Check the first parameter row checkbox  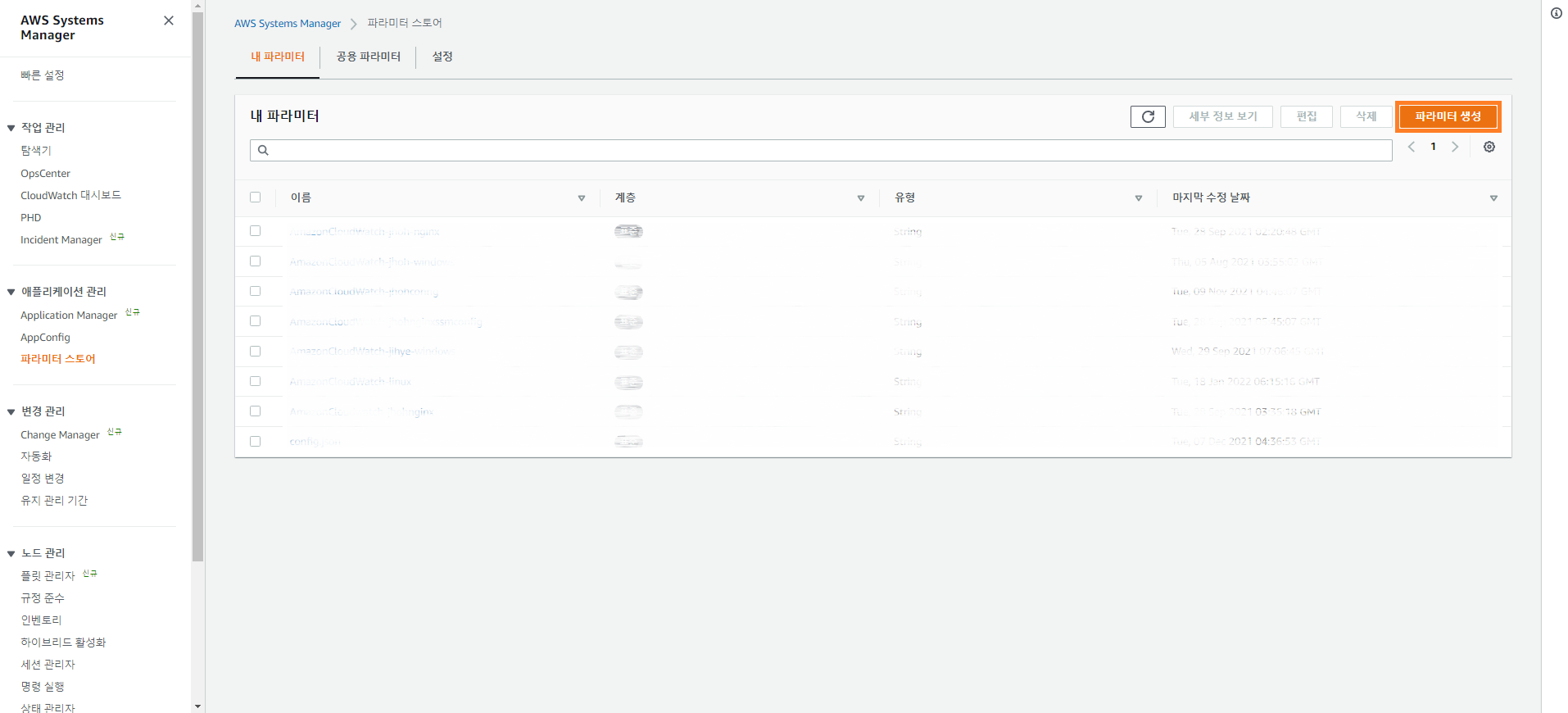(x=256, y=231)
